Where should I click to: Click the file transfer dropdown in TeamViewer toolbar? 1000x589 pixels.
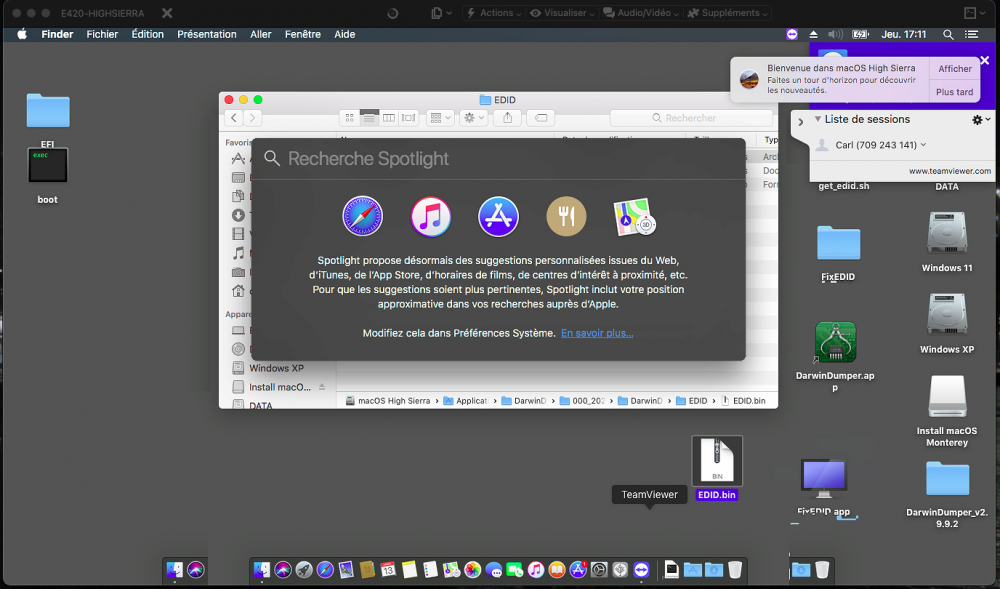[x=441, y=13]
